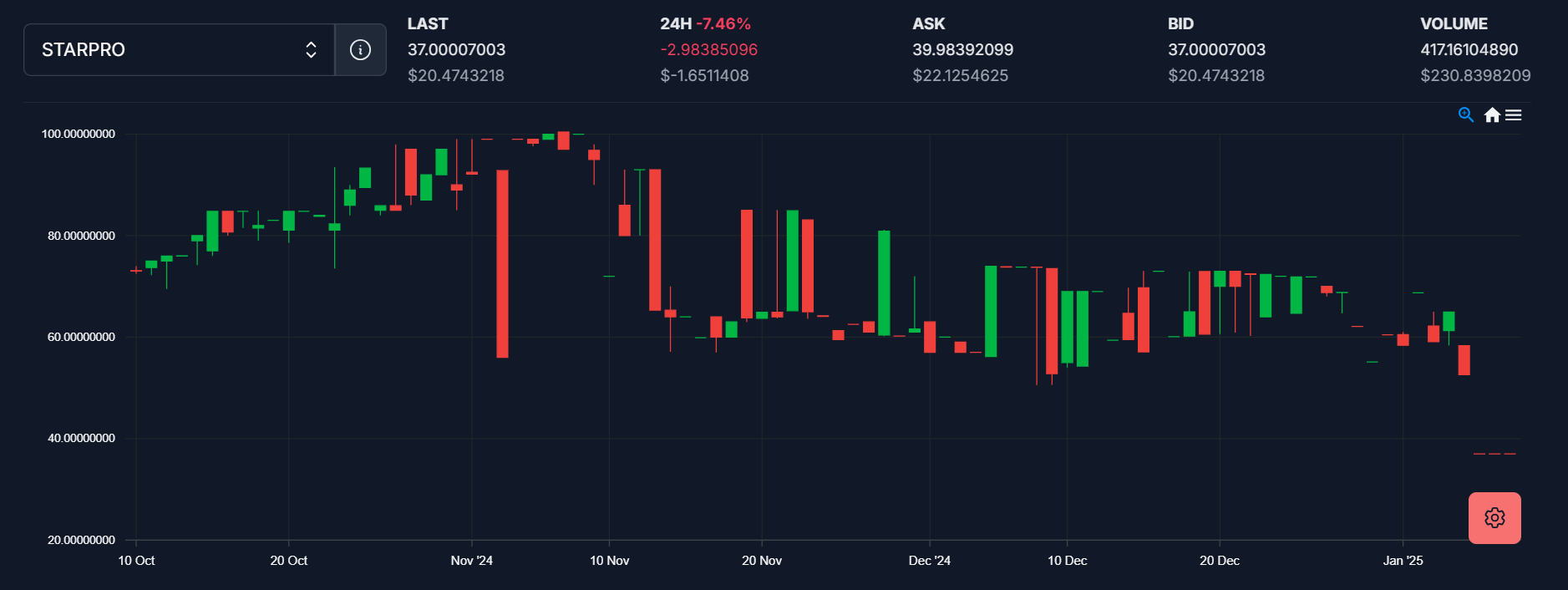Click the $230.8398209 volume USD value

tap(1475, 76)
